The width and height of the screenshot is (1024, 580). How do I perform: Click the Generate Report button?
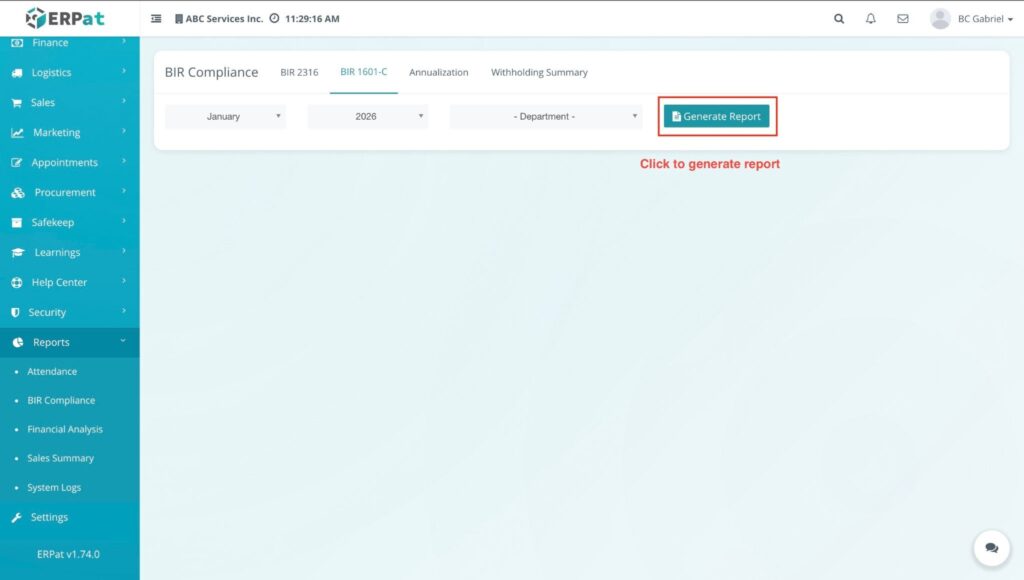coord(717,116)
